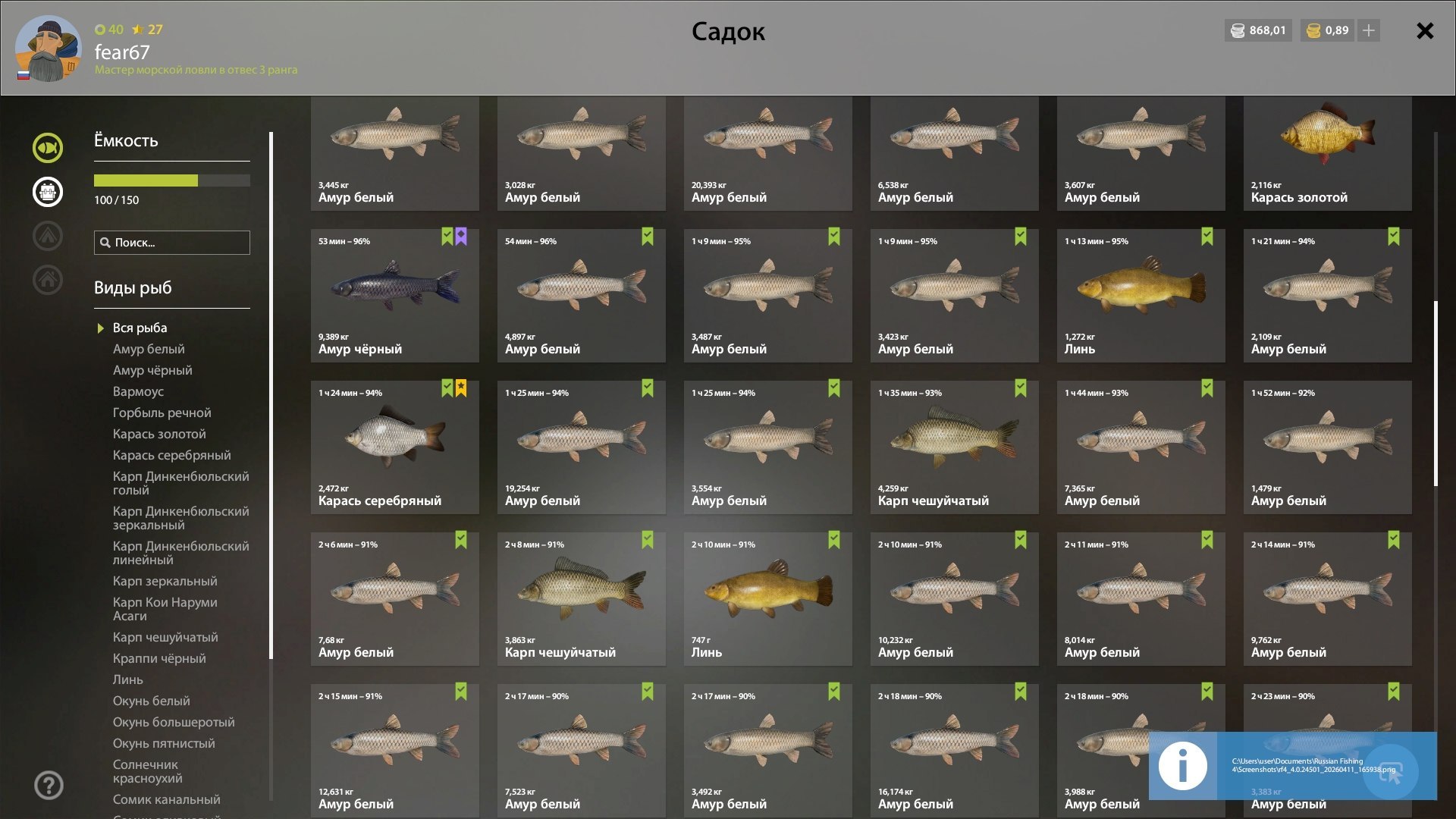Image resolution: width=1456 pixels, height=819 pixels.
Task: Select Линь in the fish species list
Action: click(x=127, y=679)
